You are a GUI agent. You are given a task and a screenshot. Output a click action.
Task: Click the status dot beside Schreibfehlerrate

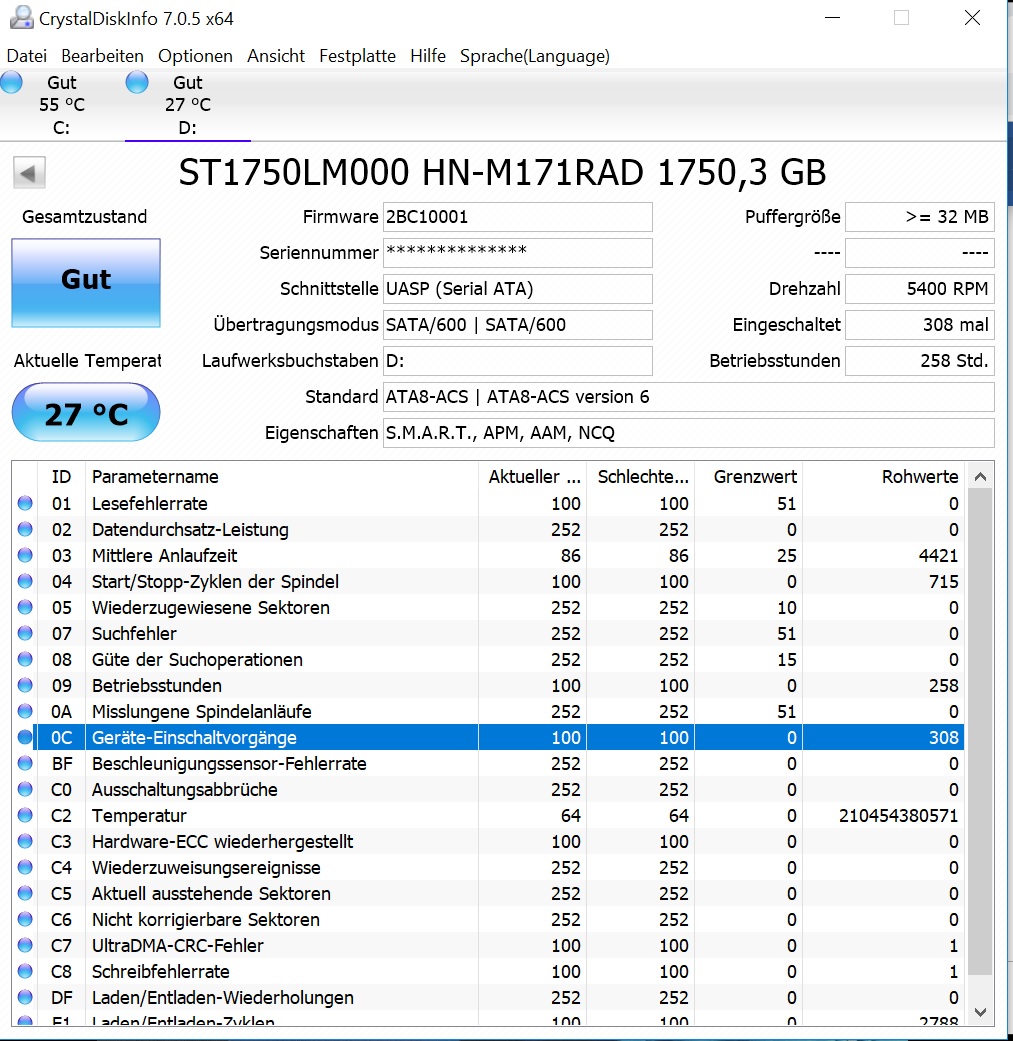point(24,971)
